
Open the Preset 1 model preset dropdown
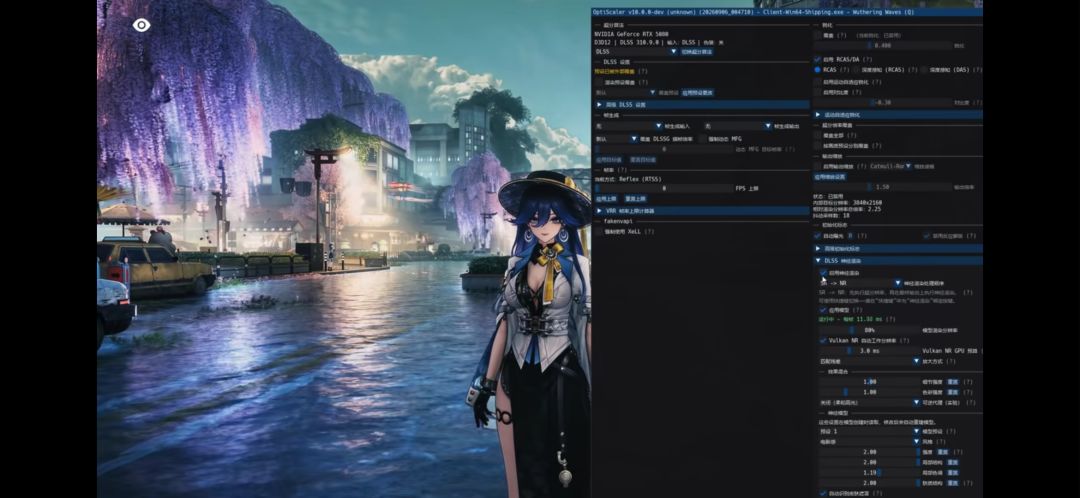coord(869,431)
